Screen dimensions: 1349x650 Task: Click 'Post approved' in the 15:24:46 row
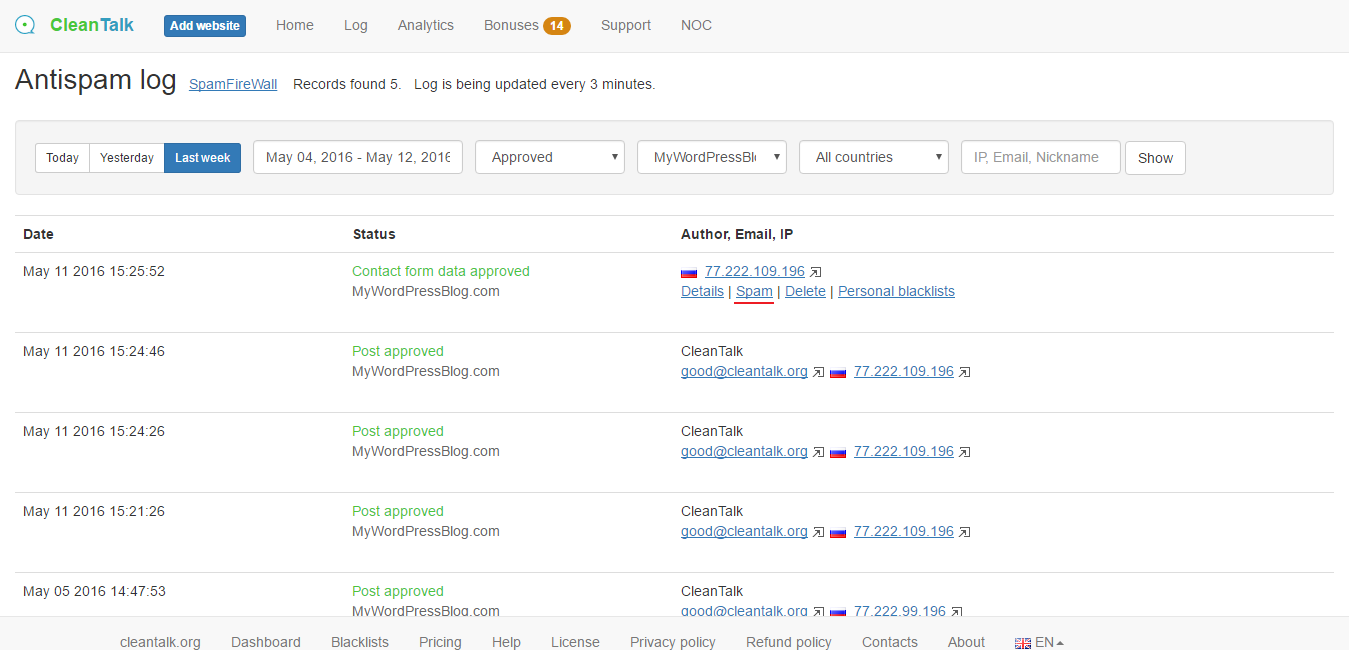click(x=398, y=351)
